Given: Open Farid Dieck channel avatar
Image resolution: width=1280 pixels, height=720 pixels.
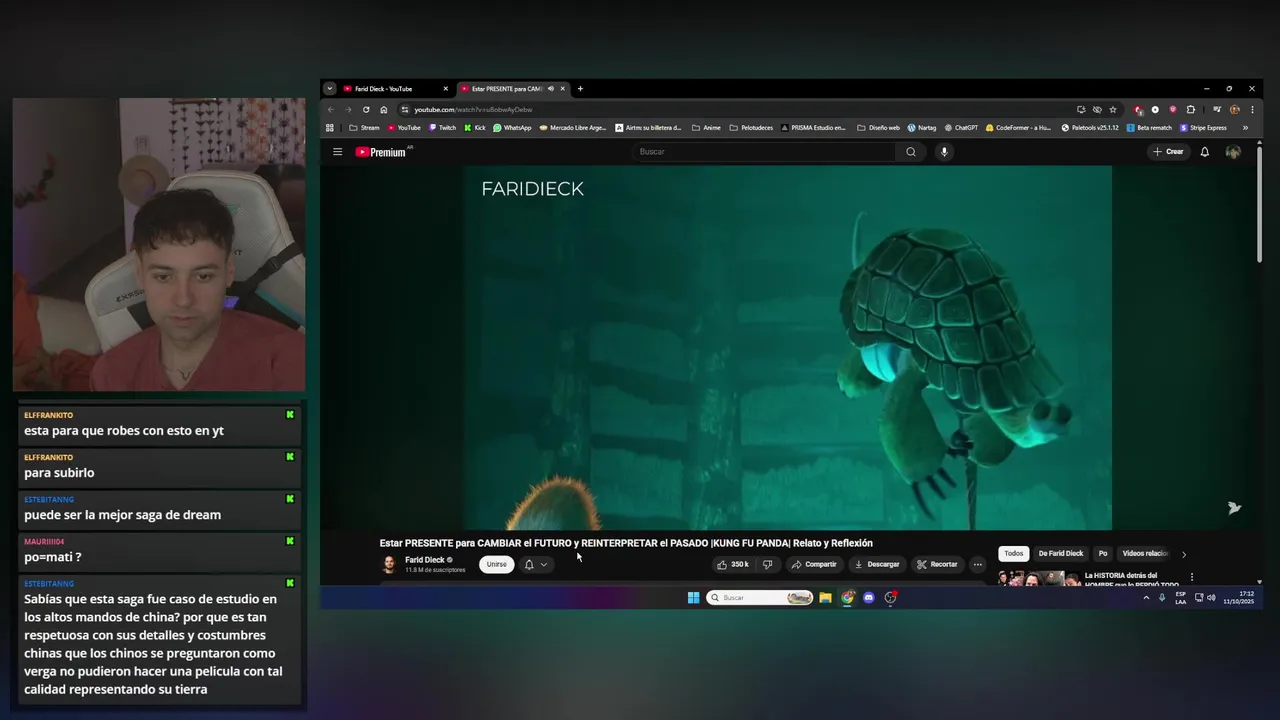Looking at the screenshot, I should click(389, 565).
